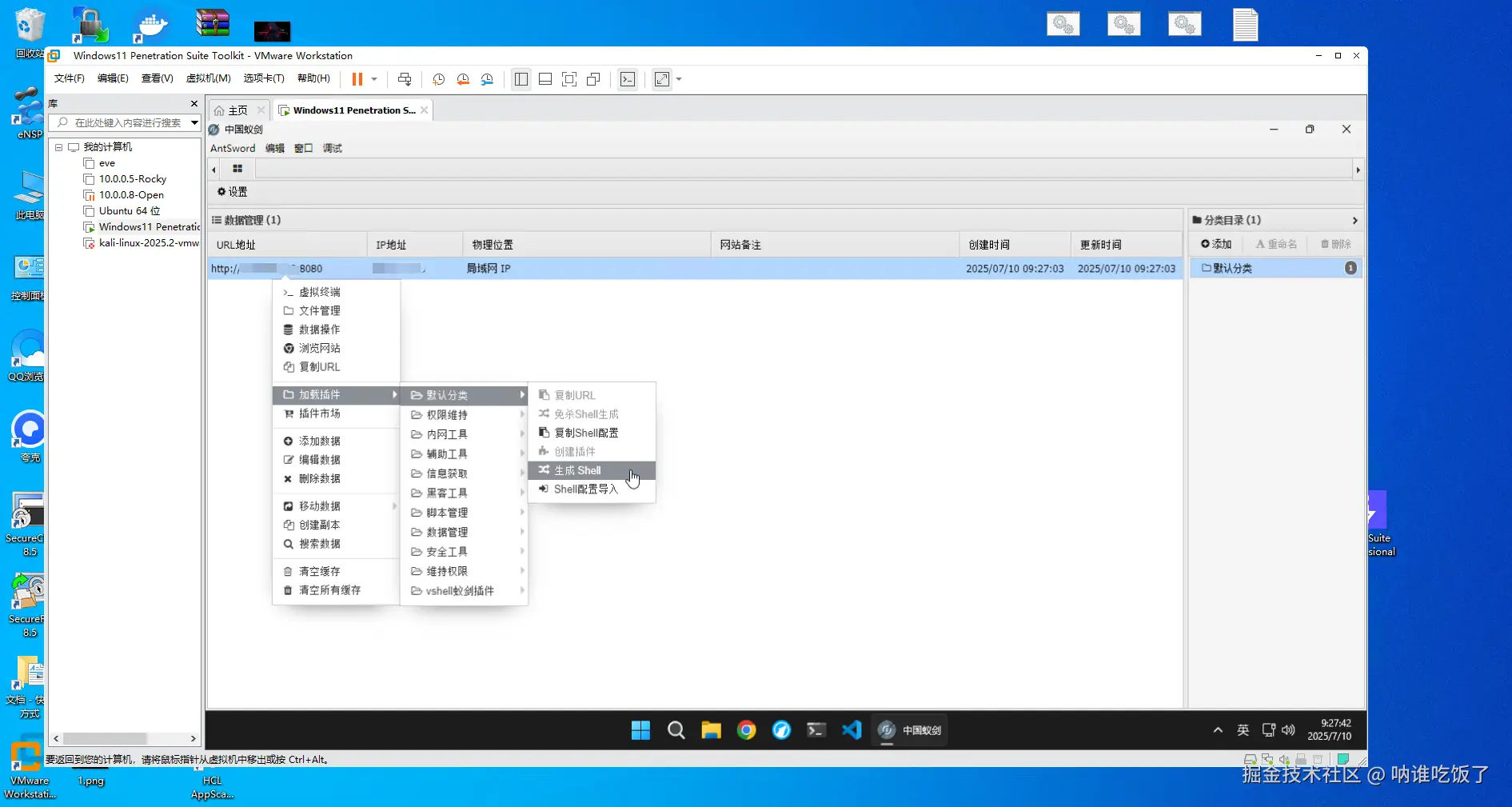This screenshot has width=1512, height=807.
Task: Toggle the VMware library sidebar view
Action: pos(521,79)
